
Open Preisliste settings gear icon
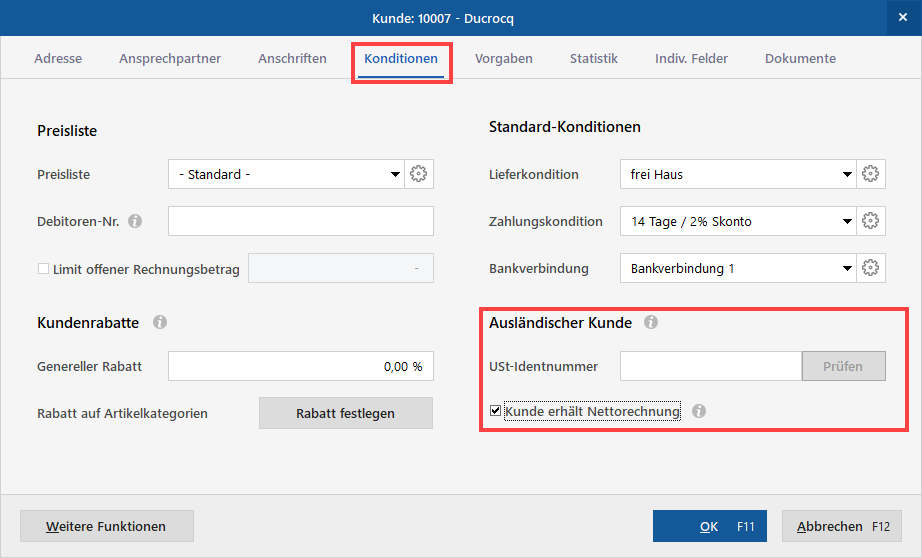[x=419, y=174]
